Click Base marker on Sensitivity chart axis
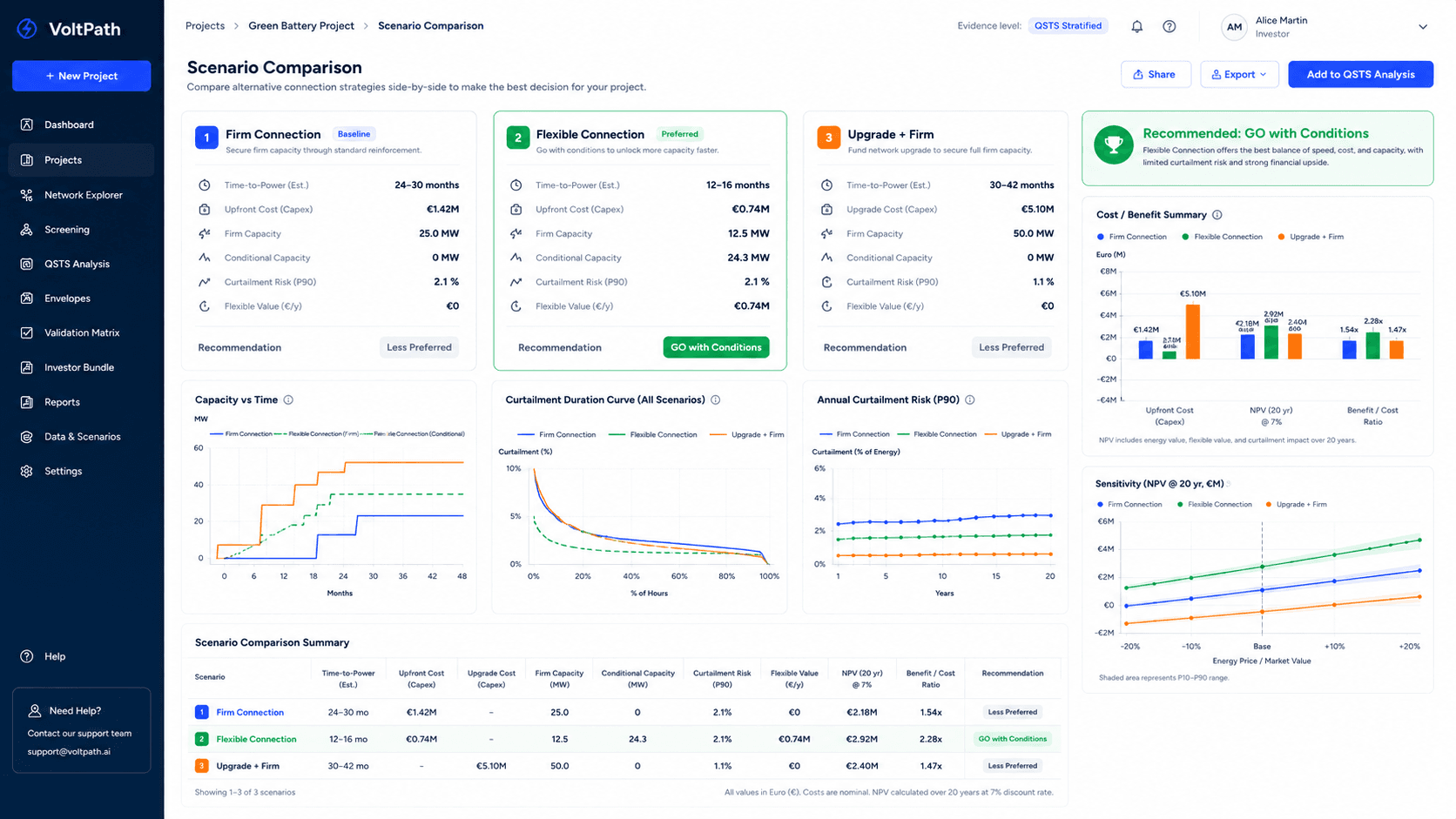Screen dimensions: 1456x819 coord(1262,647)
